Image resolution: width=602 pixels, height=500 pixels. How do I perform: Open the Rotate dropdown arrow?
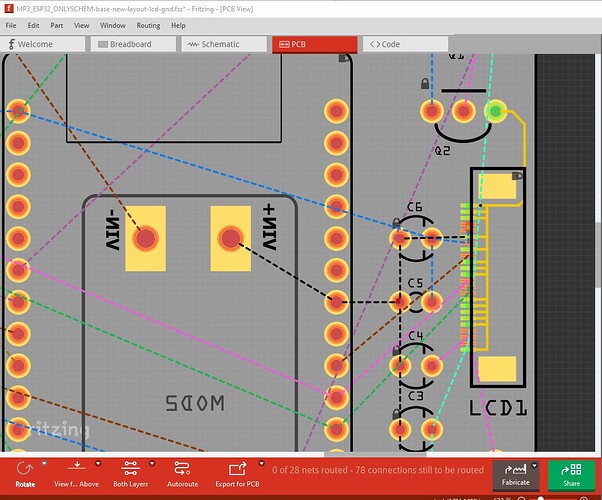(x=45, y=464)
